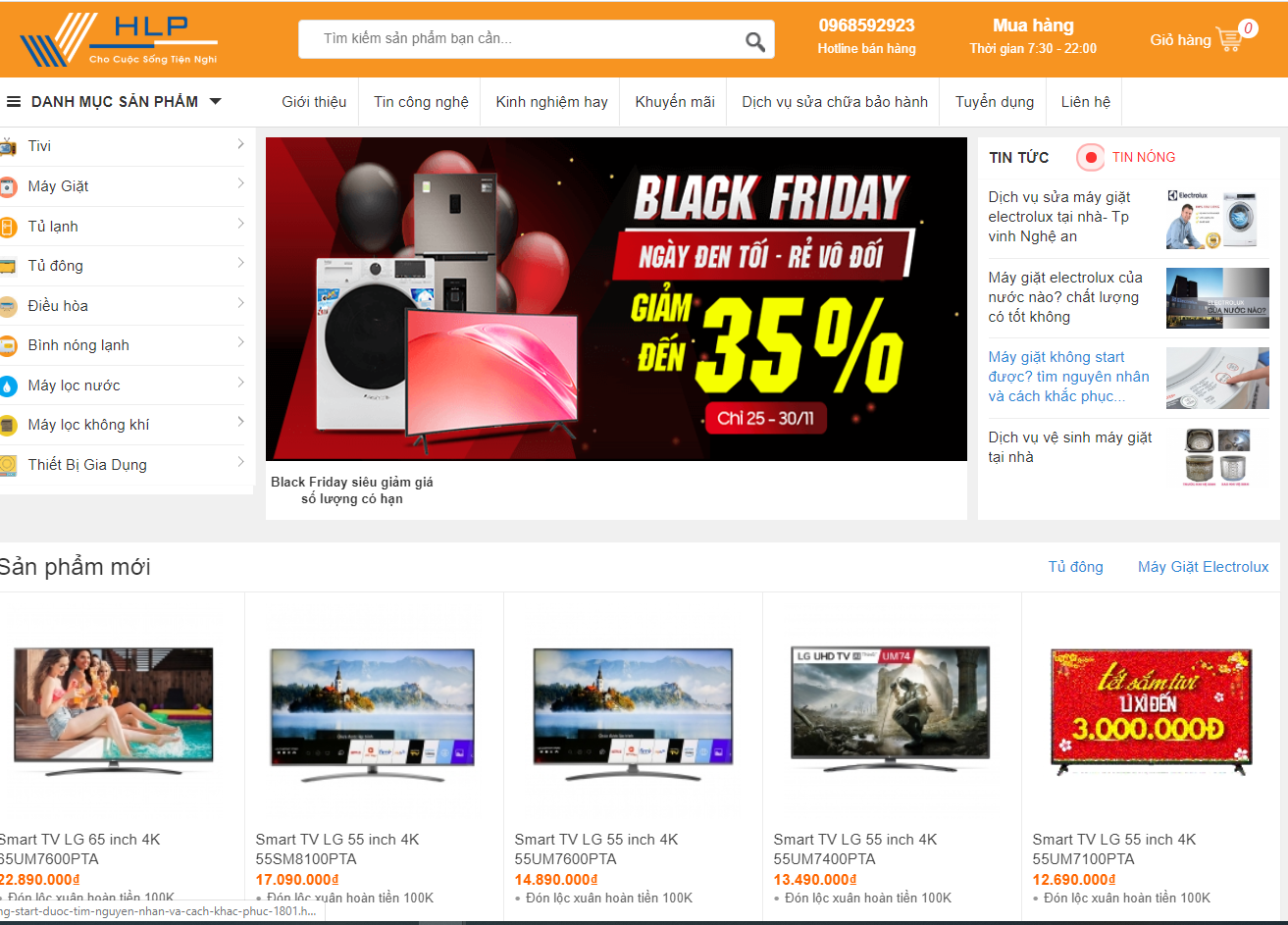
Task: Click the Tủ lạnh category icon
Action: click(7, 227)
